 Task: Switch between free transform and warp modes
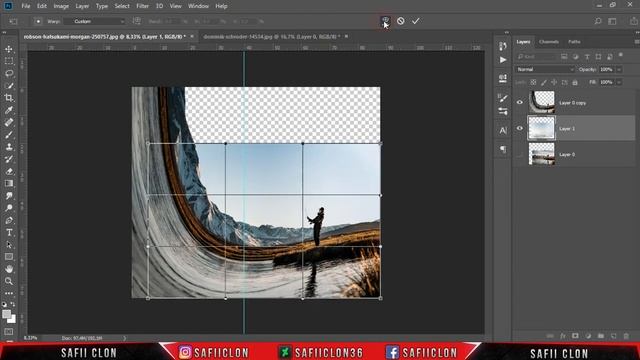pyautogui.click(x=385, y=20)
